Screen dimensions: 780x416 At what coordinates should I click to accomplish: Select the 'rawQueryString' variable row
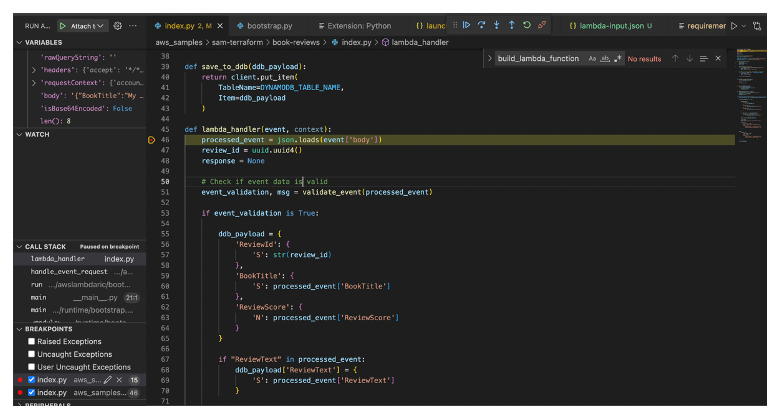(x=81, y=58)
